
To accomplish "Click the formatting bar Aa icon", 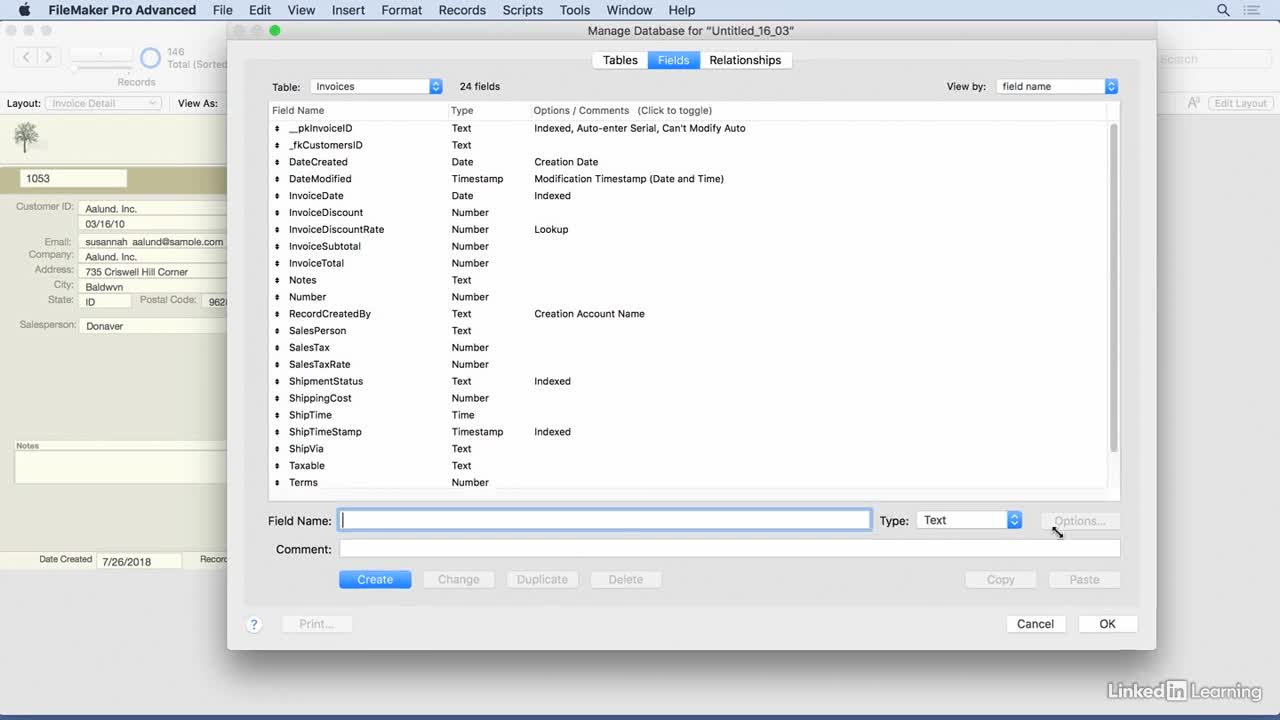I will tap(1194, 103).
